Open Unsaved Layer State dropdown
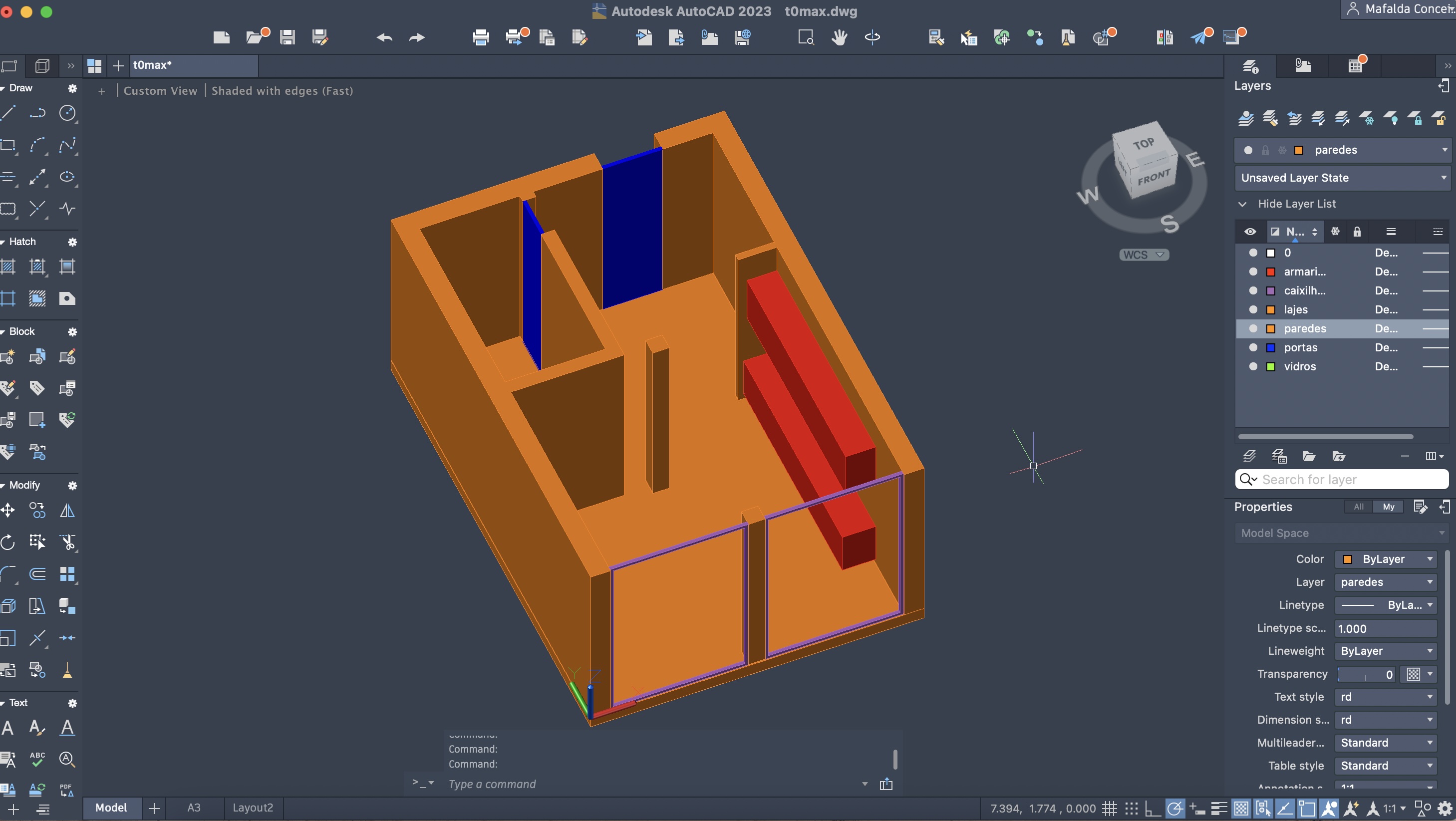Image resolution: width=1456 pixels, height=821 pixels. pos(1444,177)
